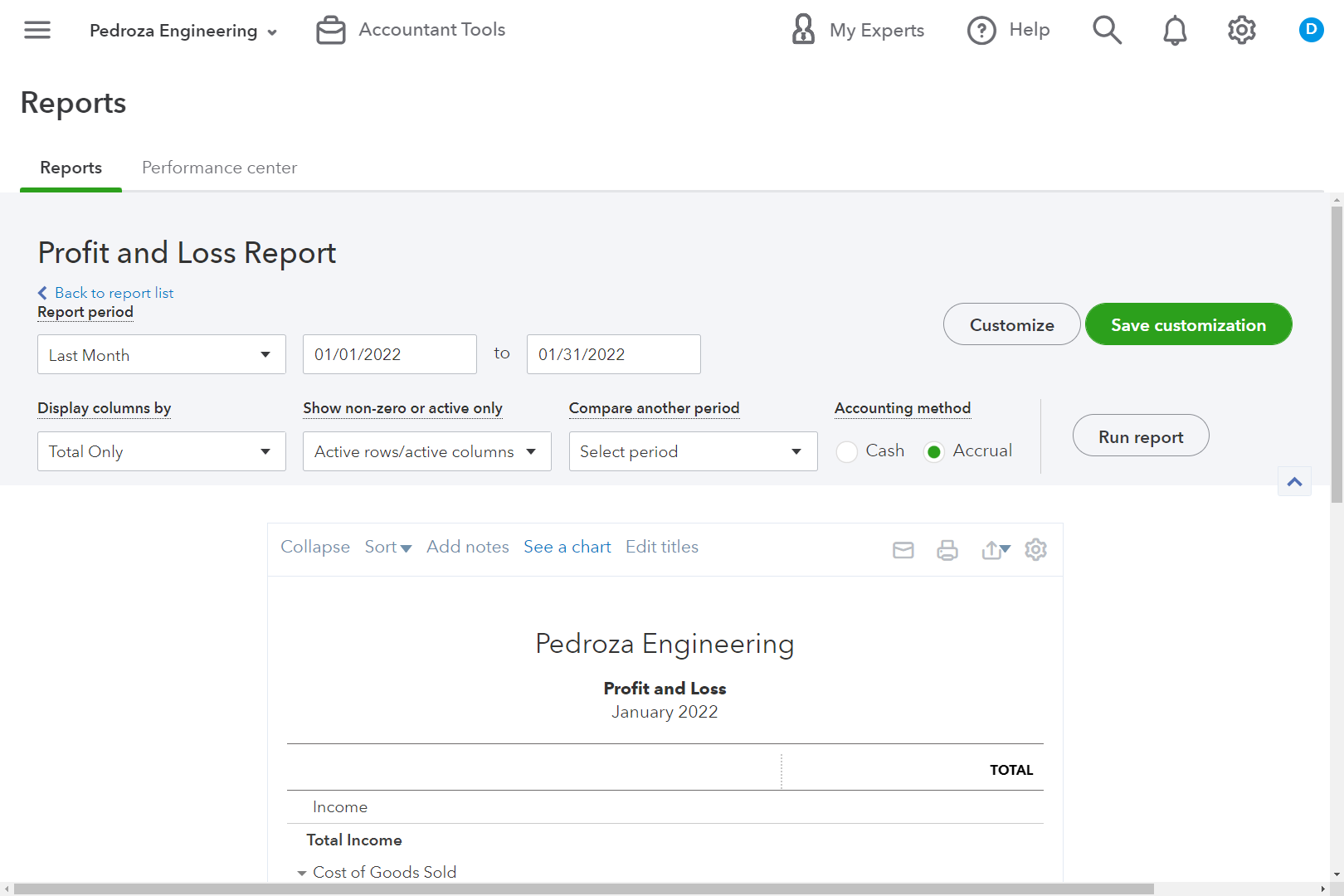
Task: Select Cash accounting method
Action: pyautogui.click(x=846, y=451)
